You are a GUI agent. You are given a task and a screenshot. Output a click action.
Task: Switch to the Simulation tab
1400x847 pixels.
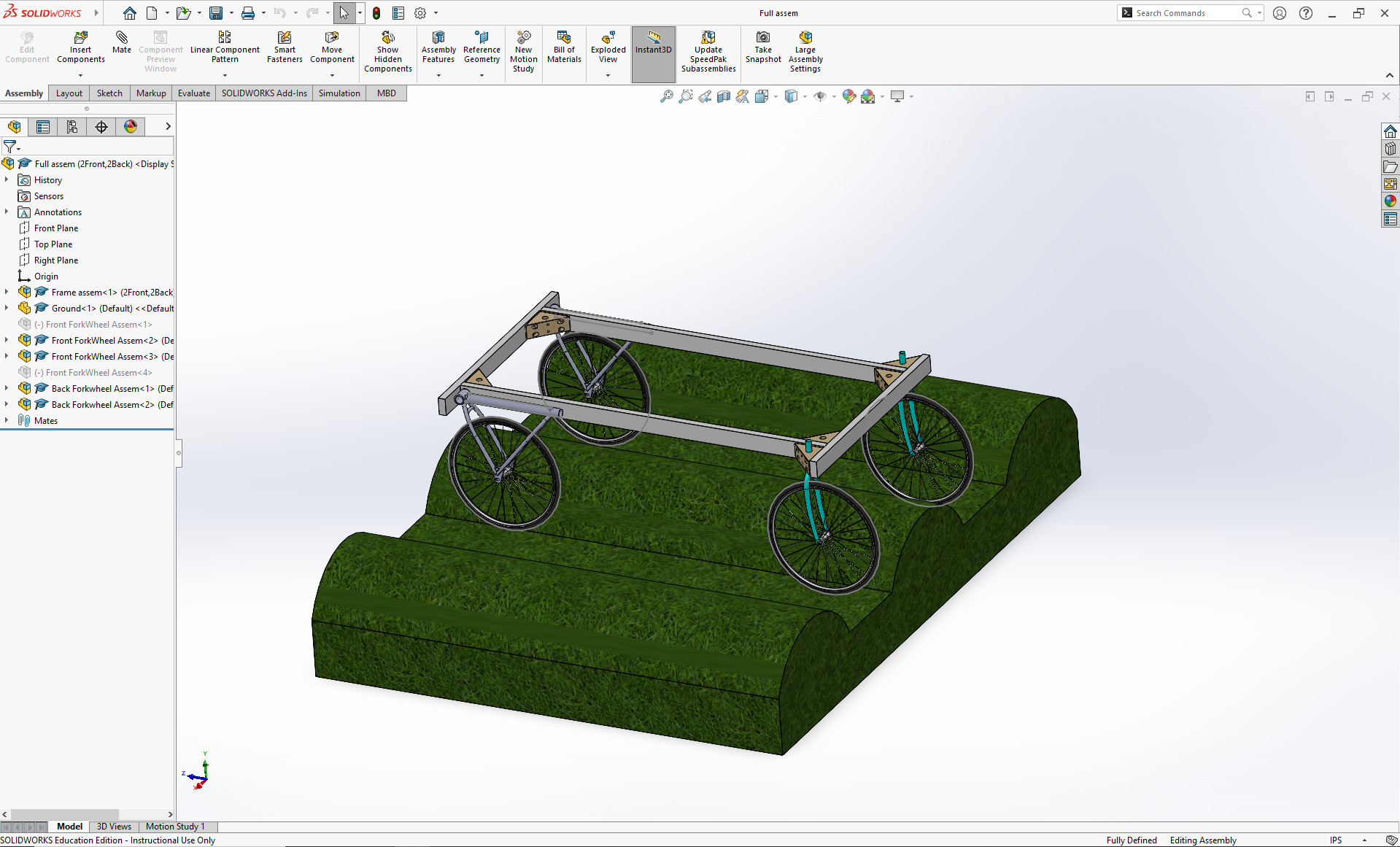click(339, 93)
